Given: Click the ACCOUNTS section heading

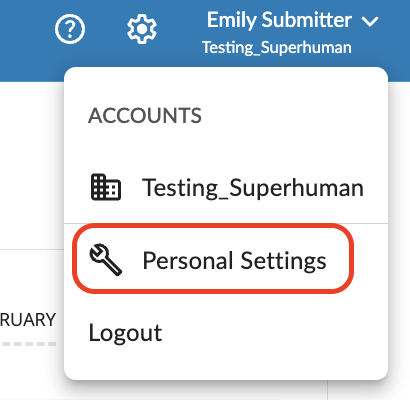Looking at the screenshot, I should 145,116.
